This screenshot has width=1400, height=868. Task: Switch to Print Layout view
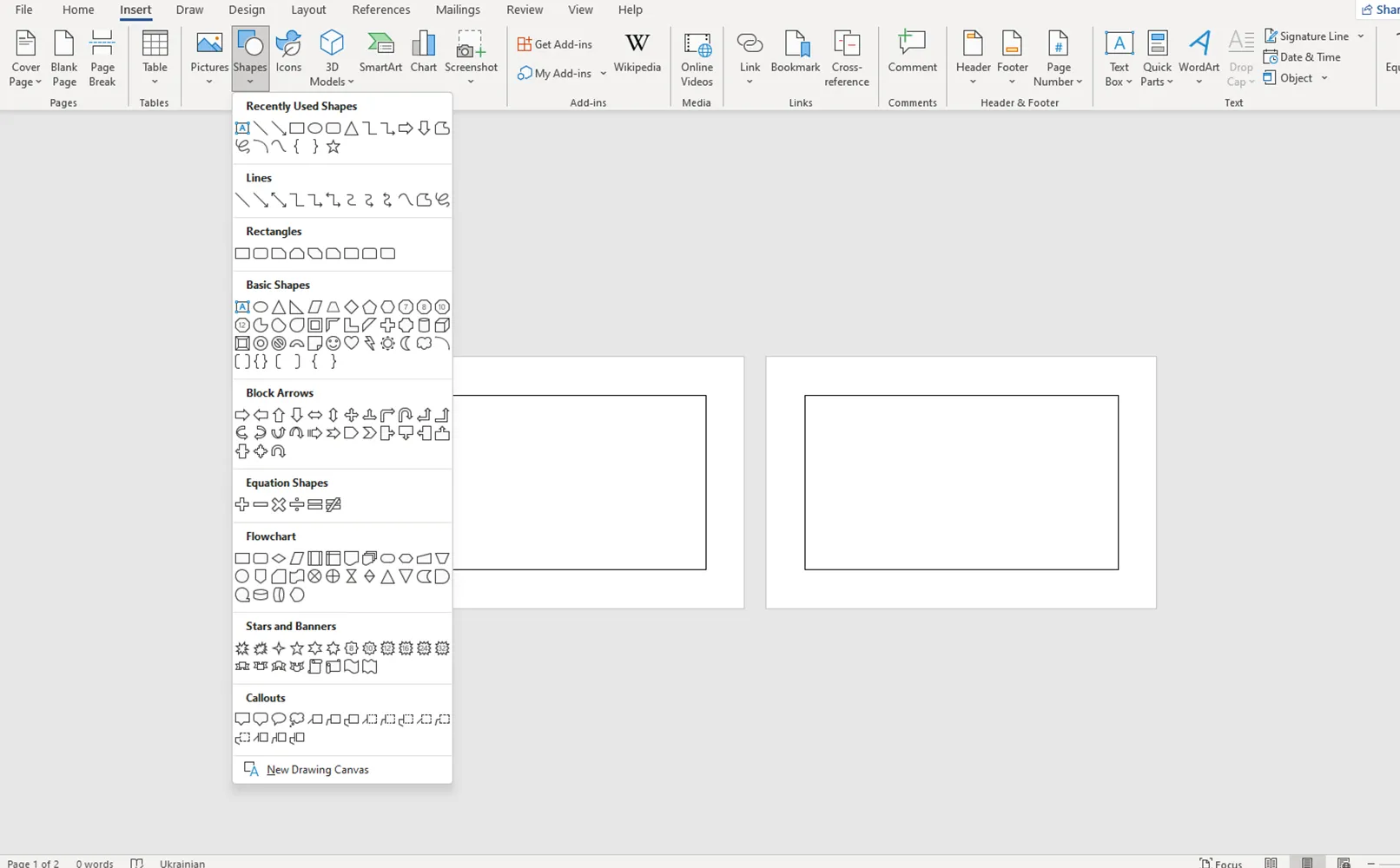1307,863
